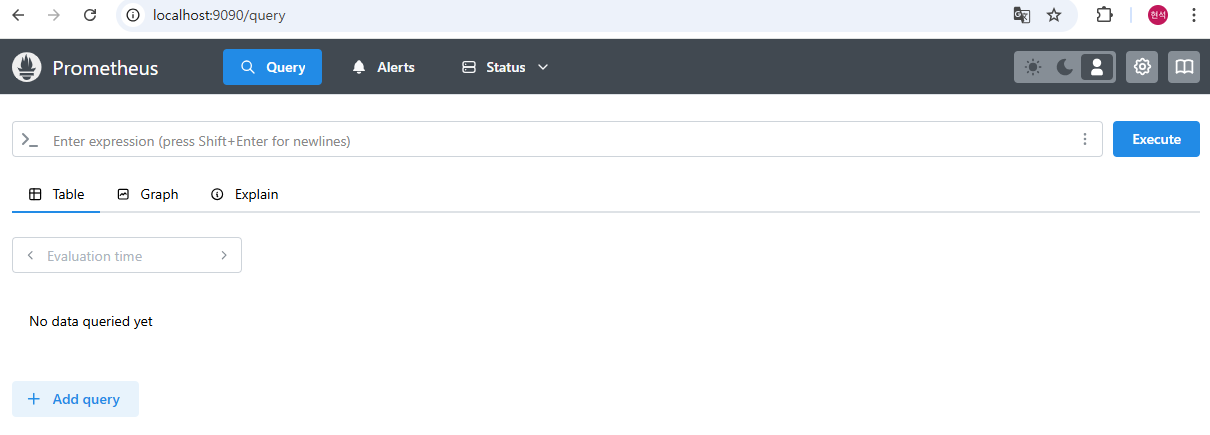Switch to dark theme moon toggle

1065,67
